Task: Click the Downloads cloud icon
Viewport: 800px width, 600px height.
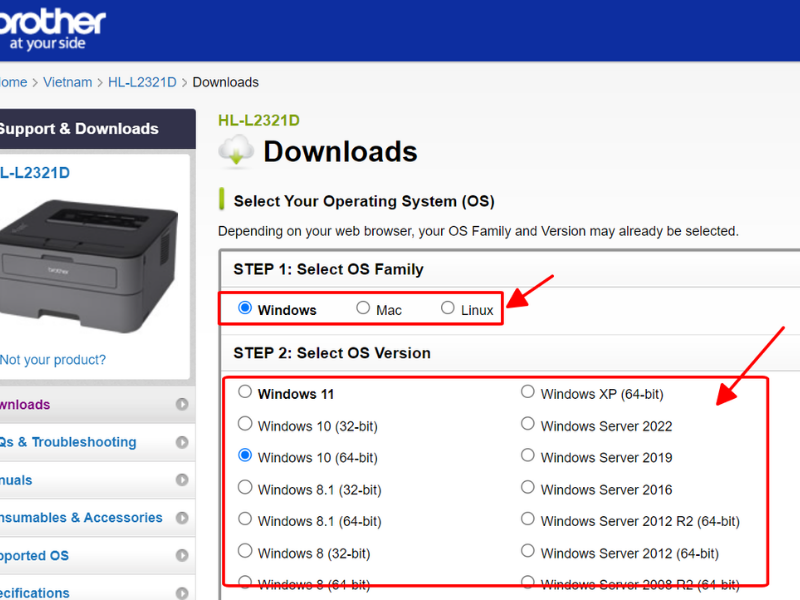Action: pyautogui.click(x=237, y=152)
